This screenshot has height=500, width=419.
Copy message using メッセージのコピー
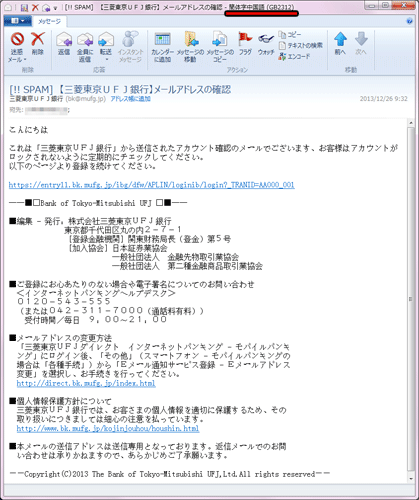(220, 47)
